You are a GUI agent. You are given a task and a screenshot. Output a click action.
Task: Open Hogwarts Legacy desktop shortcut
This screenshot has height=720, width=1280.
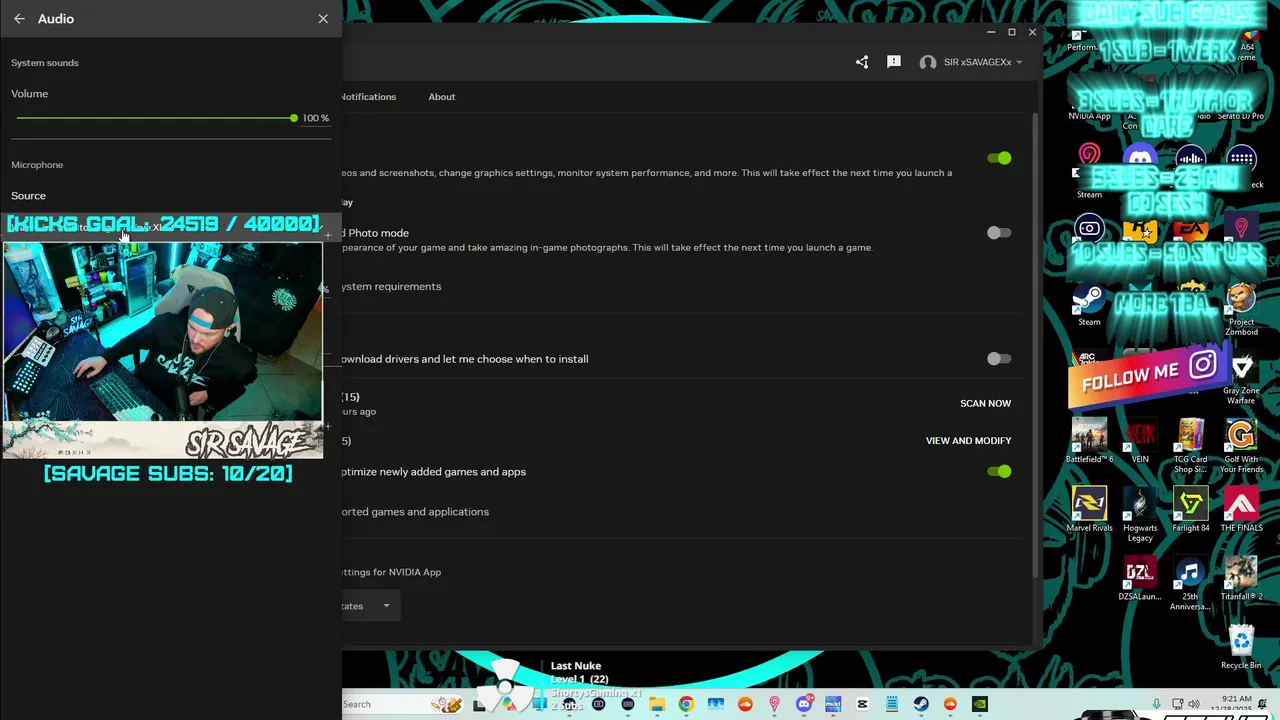1140,514
